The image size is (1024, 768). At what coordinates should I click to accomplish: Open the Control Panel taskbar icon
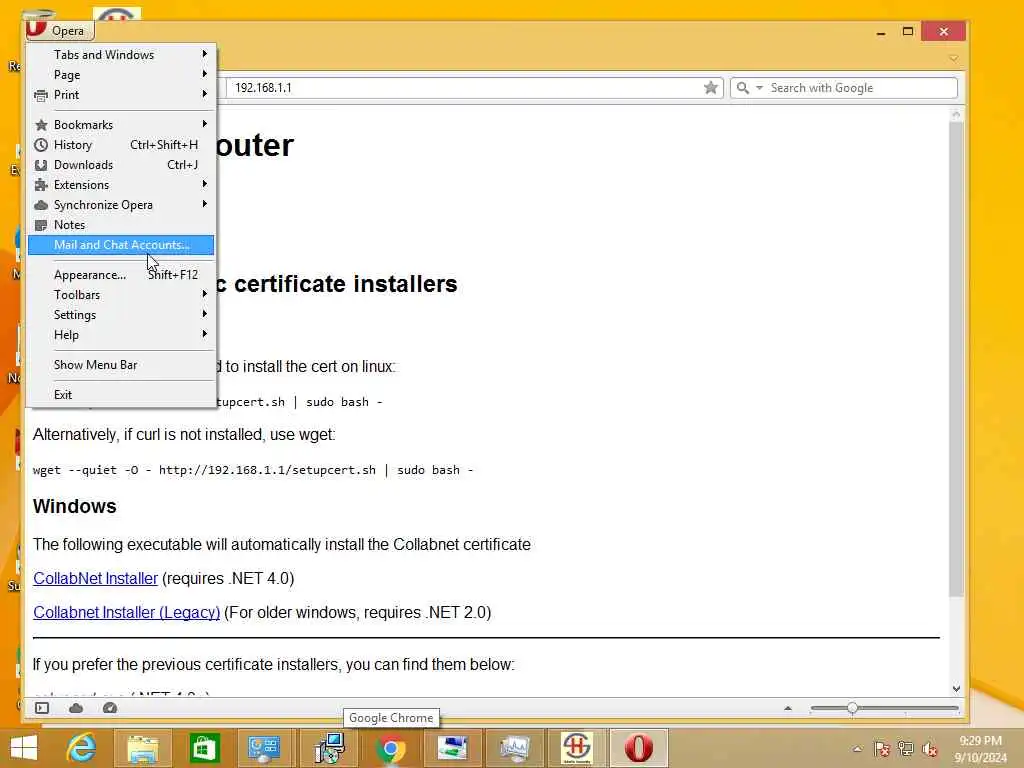264,748
